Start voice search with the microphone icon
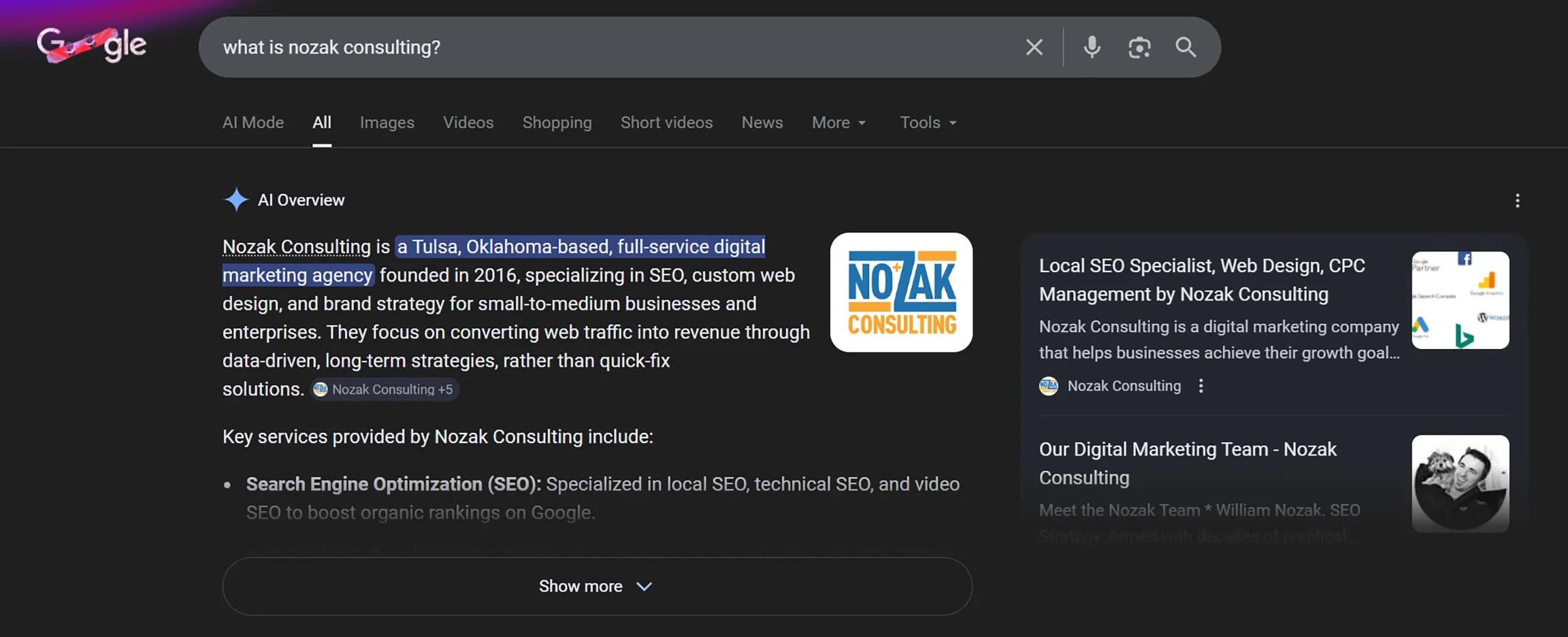This screenshot has width=1568, height=637. pyautogui.click(x=1091, y=47)
